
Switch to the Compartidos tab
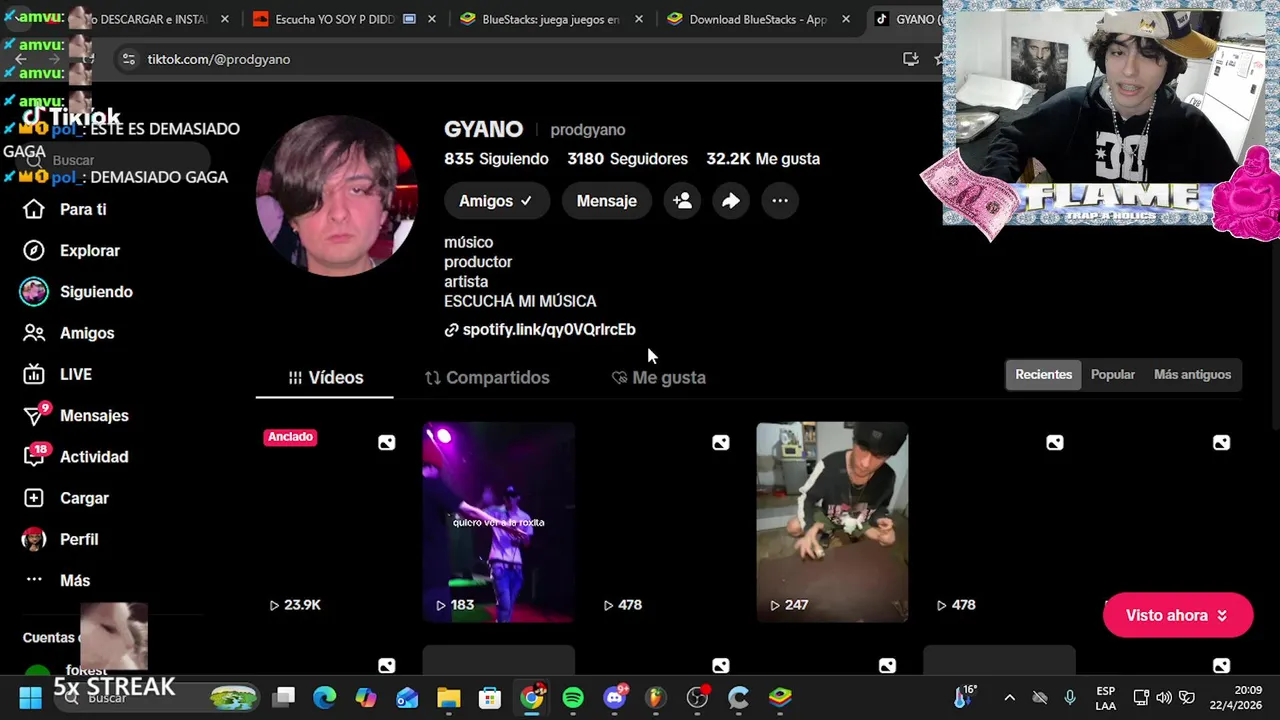[487, 378]
